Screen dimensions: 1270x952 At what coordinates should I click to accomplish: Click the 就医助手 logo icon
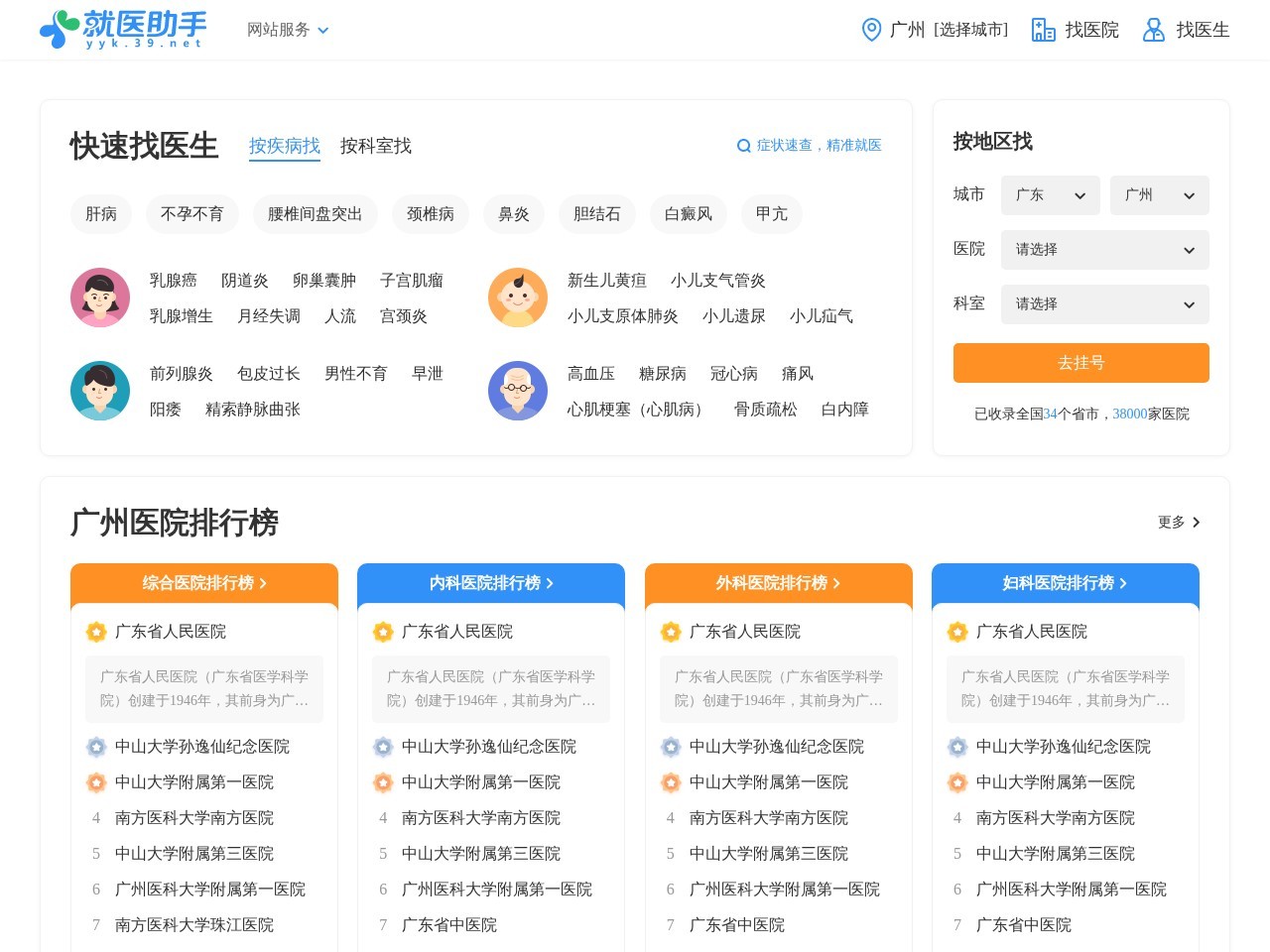(59, 29)
